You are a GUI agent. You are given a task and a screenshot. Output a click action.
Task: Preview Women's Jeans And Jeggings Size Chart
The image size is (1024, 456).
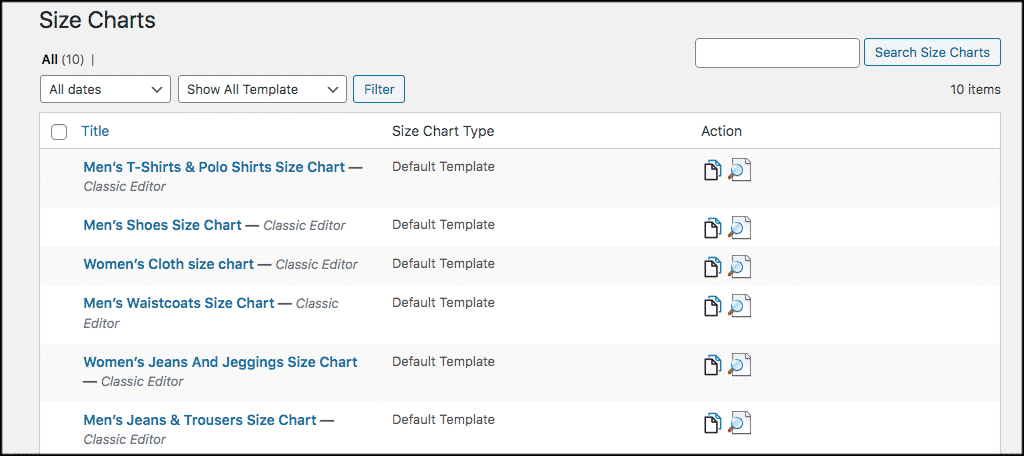(x=739, y=365)
